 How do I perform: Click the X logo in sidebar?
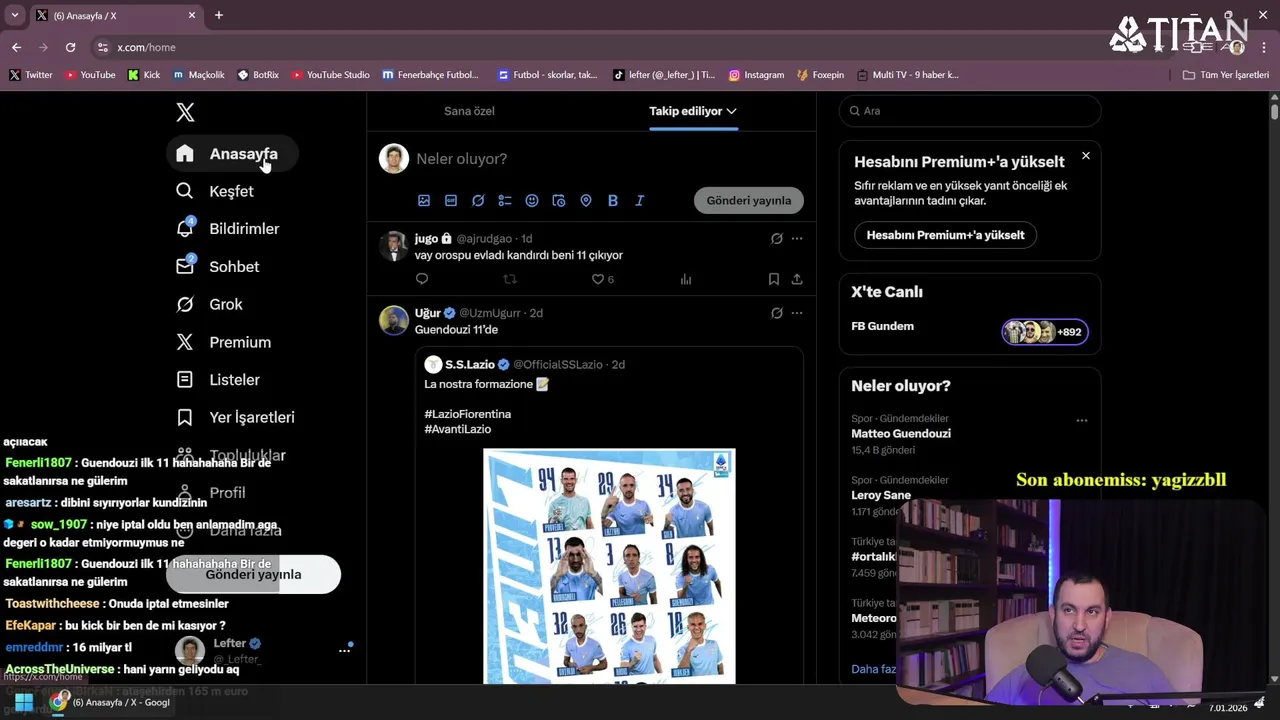coord(185,112)
